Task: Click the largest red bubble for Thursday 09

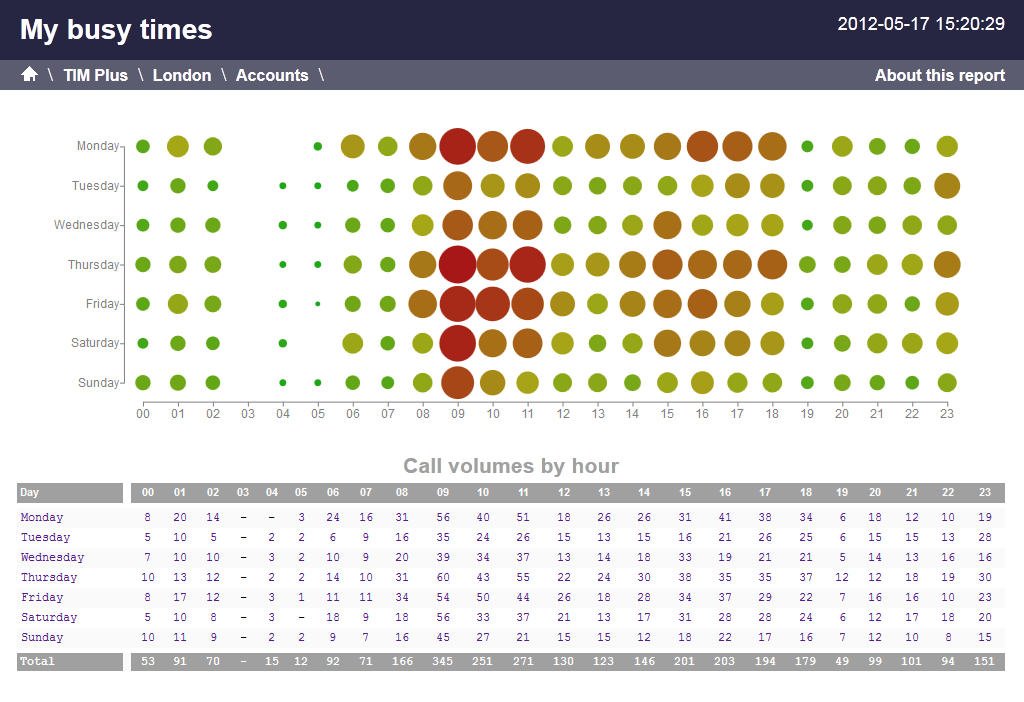Action: tap(457, 265)
